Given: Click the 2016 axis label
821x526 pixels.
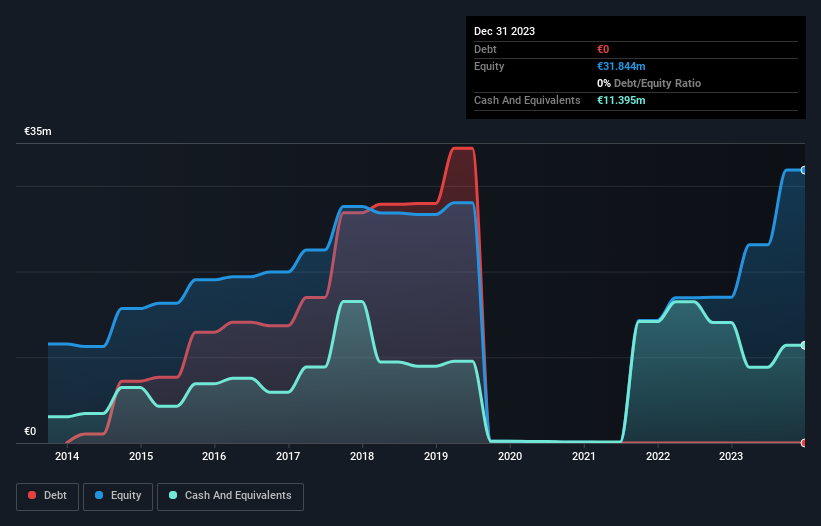Looking at the screenshot, I should pos(214,456).
